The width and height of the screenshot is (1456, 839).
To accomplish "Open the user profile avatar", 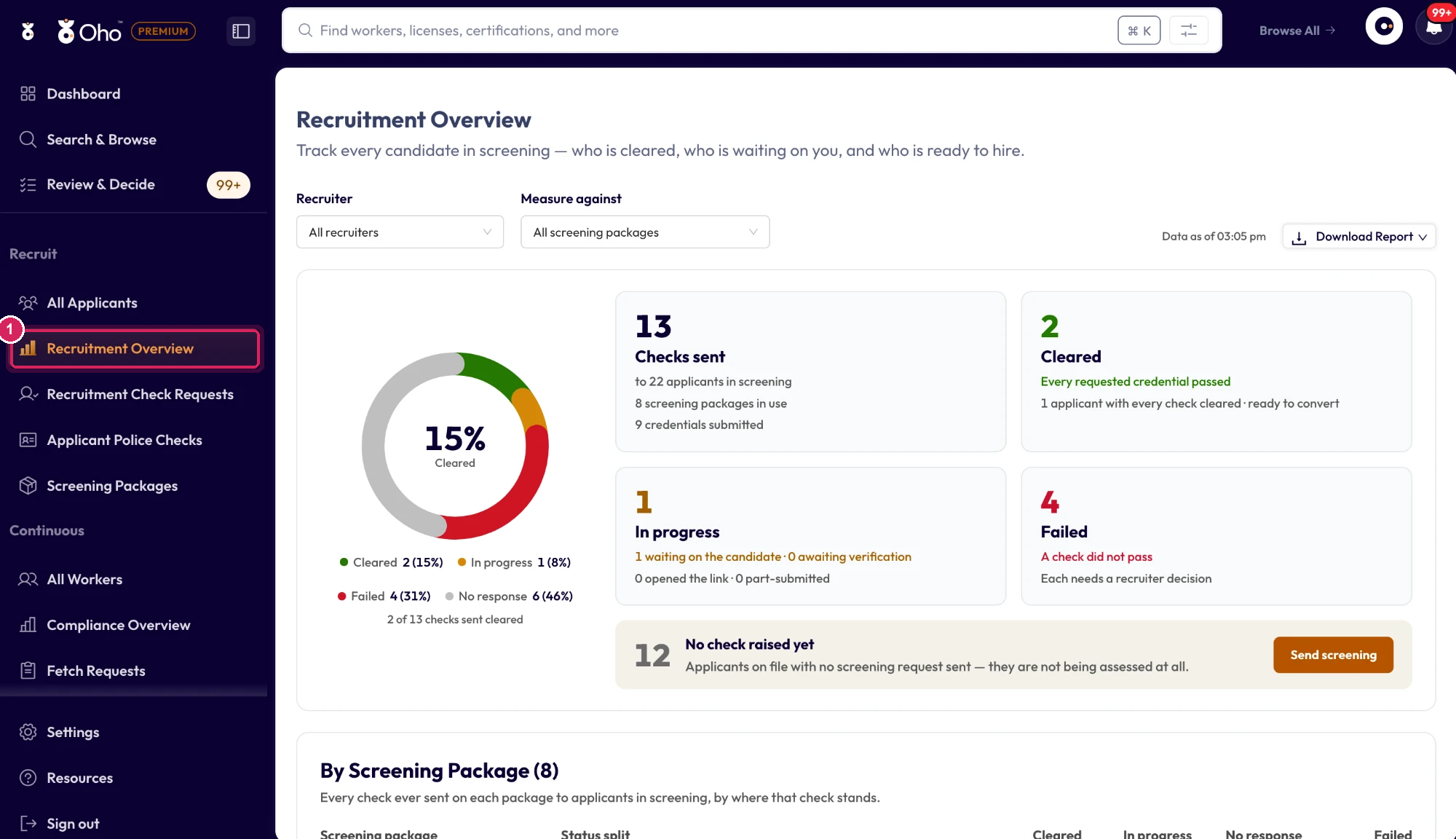I will pyautogui.click(x=1384, y=27).
